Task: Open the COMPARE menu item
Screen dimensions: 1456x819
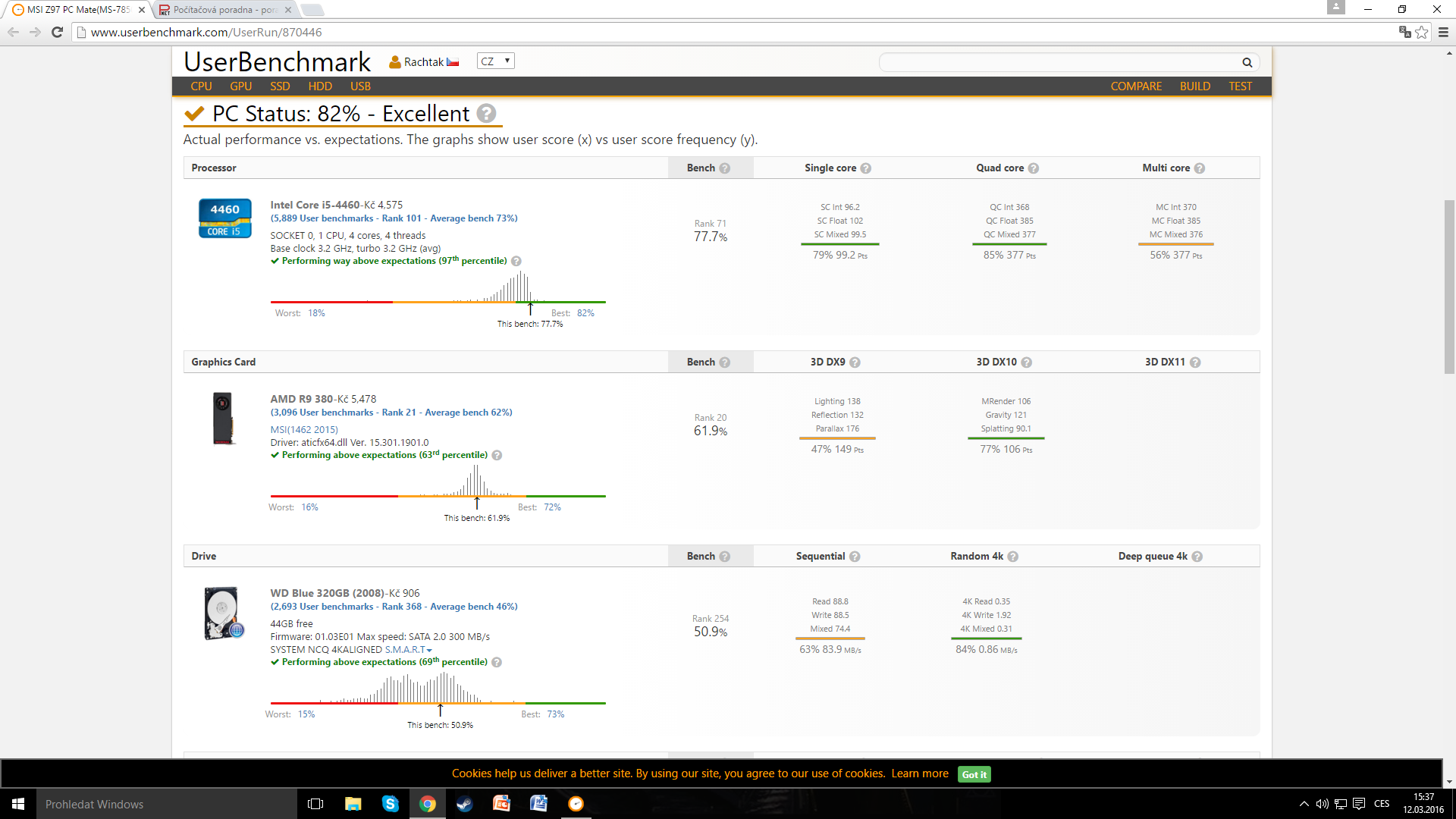Action: click(x=1136, y=86)
